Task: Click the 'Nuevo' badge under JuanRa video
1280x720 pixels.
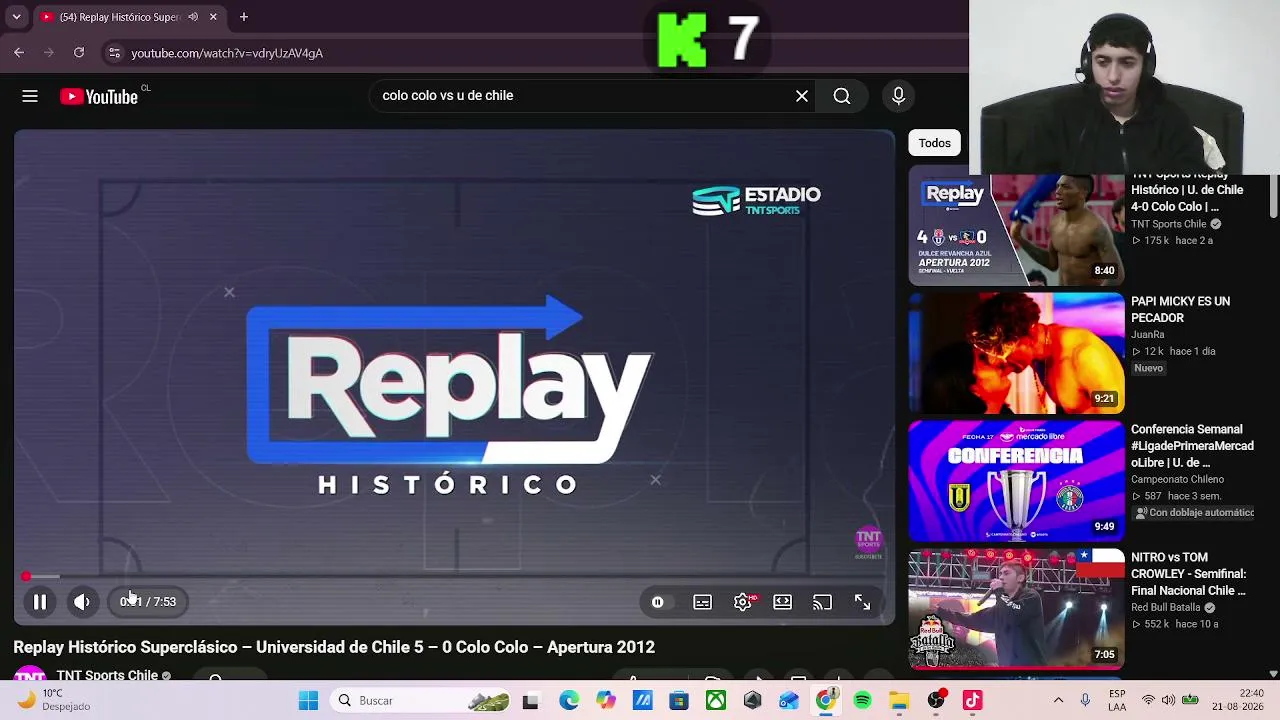Action: pyautogui.click(x=1148, y=368)
